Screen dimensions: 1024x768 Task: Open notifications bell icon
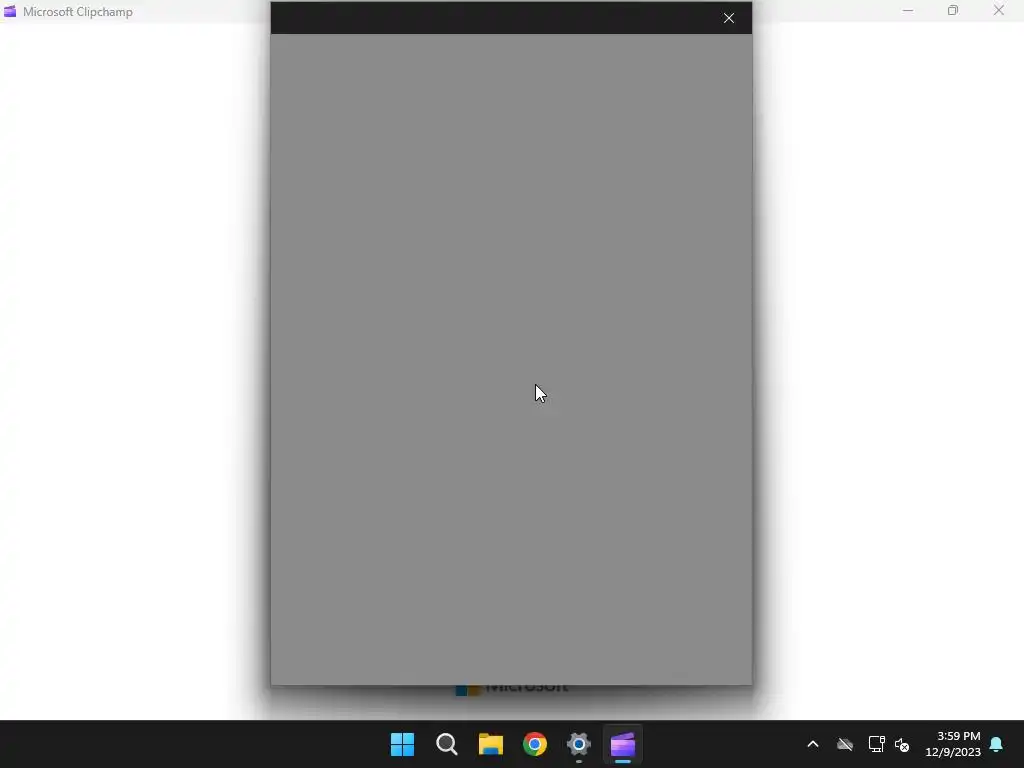tap(997, 744)
